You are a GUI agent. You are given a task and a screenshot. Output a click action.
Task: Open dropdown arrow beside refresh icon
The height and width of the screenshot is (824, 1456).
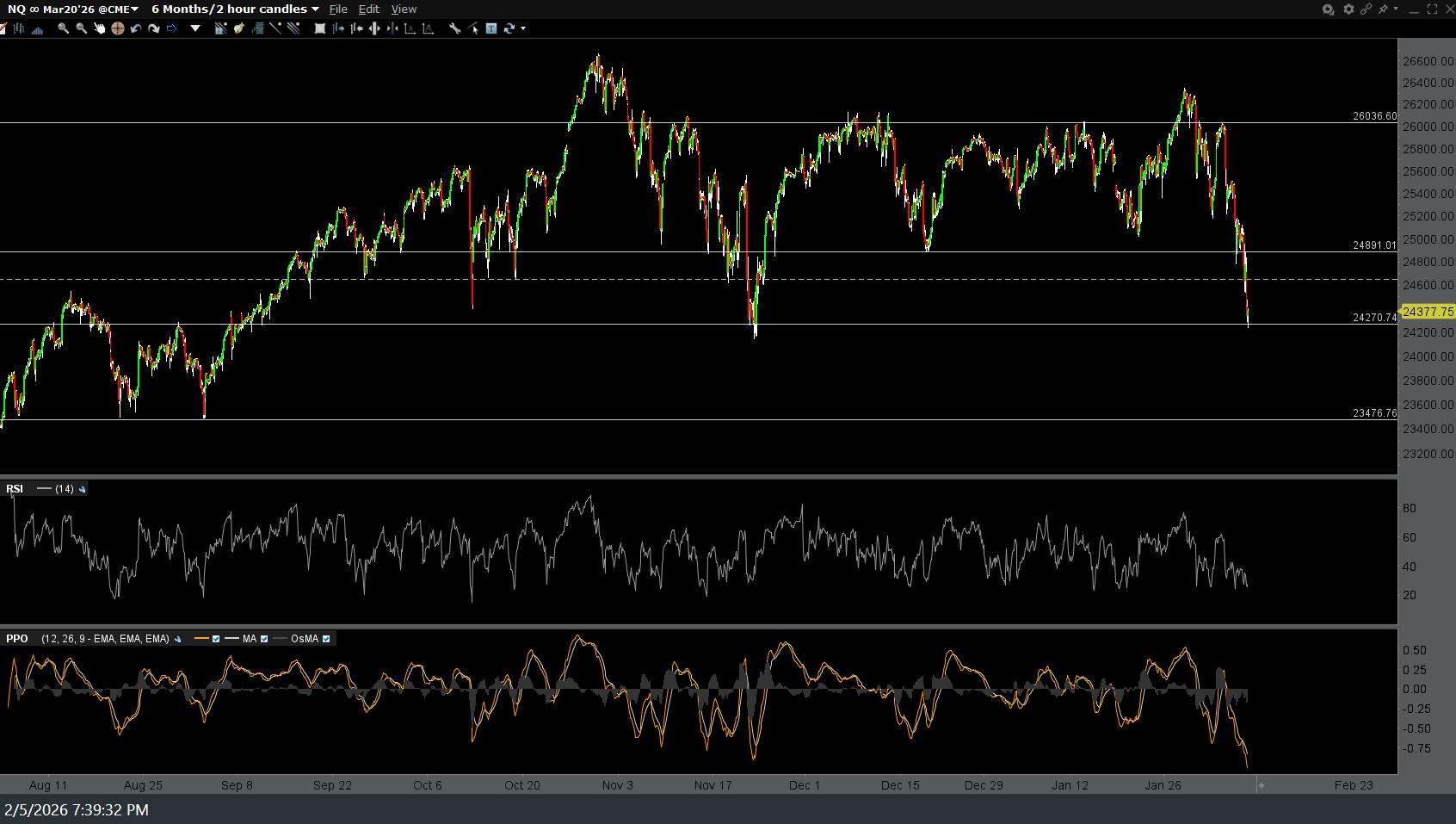click(523, 28)
